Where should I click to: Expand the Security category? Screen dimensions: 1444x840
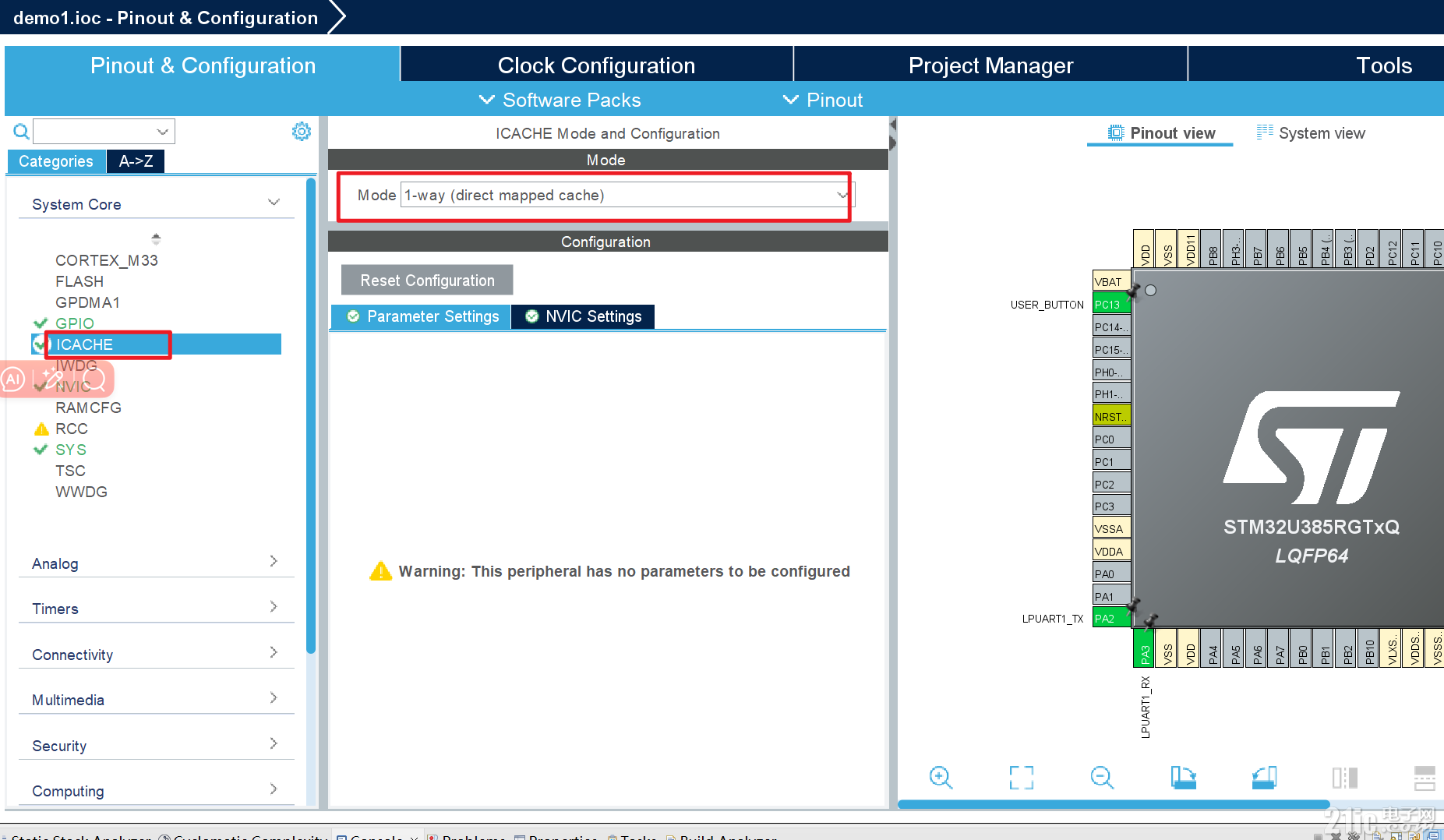[x=274, y=743]
